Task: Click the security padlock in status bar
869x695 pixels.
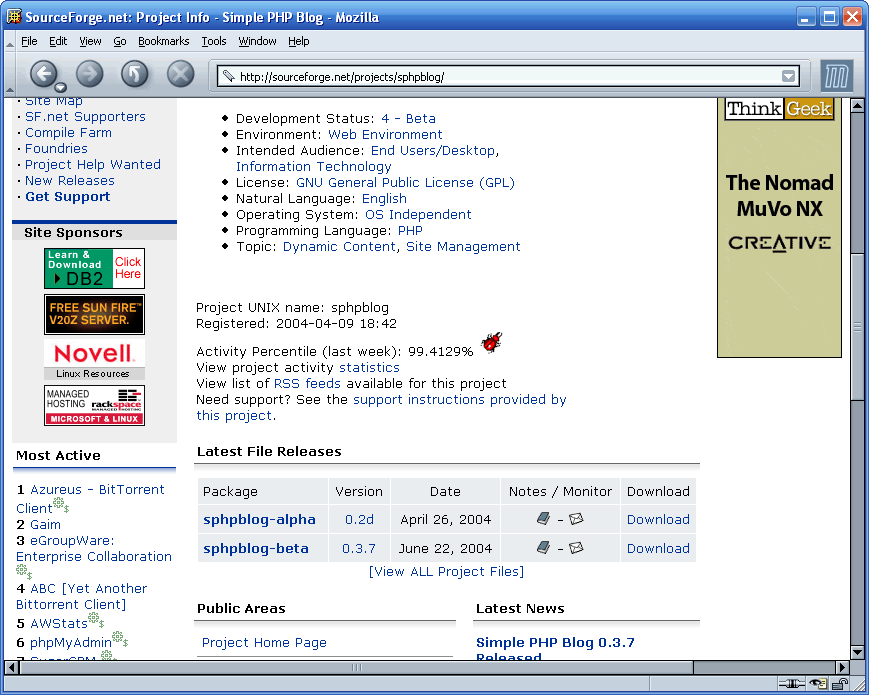Action: pos(839,684)
